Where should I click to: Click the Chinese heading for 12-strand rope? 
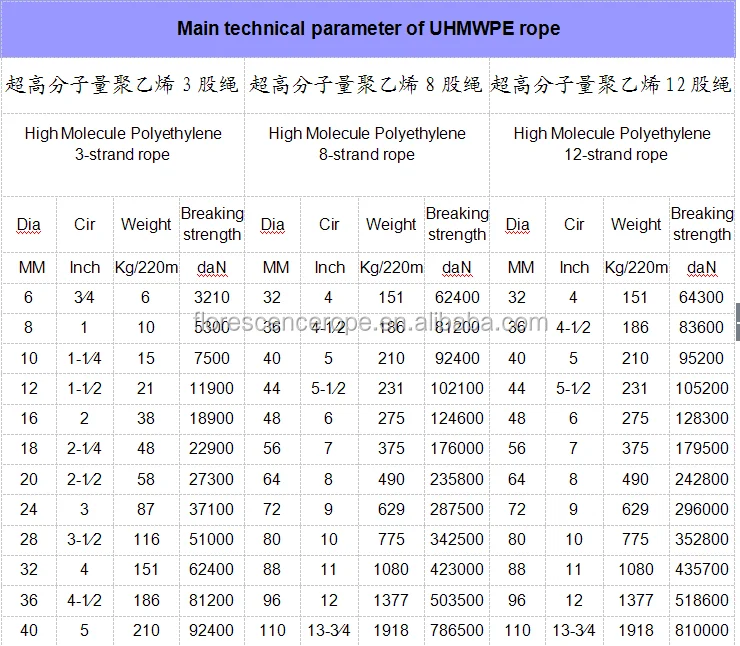pyautogui.click(x=612, y=85)
